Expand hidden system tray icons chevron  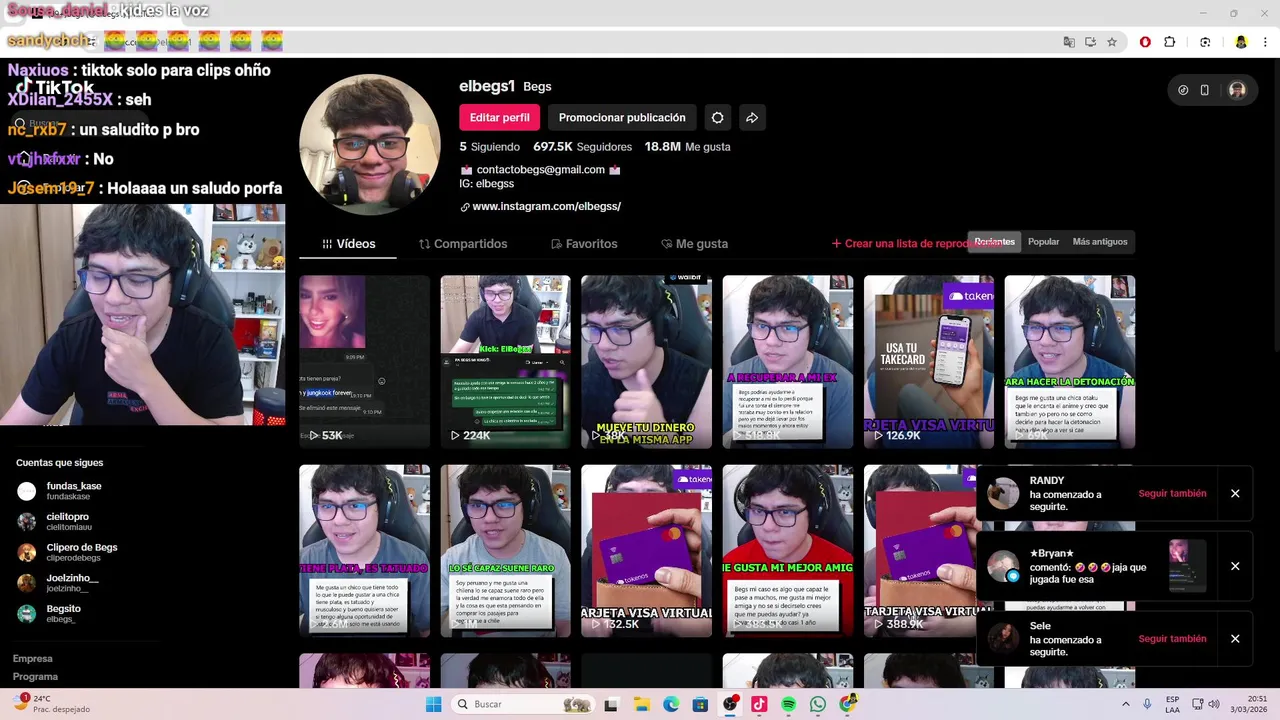pyautogui.click(x=1126, y=704)
